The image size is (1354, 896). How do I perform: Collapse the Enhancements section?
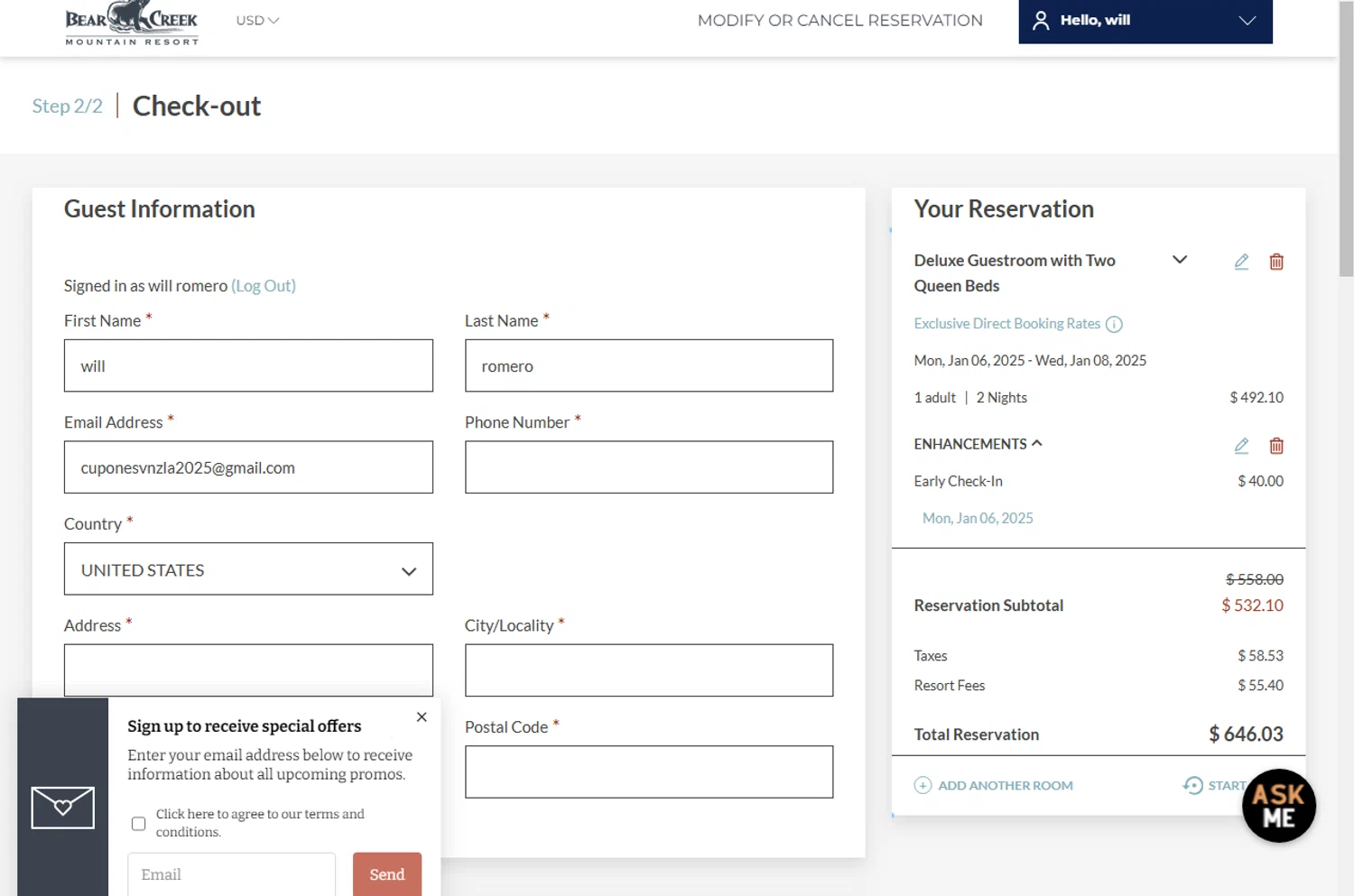click(978, 444)
